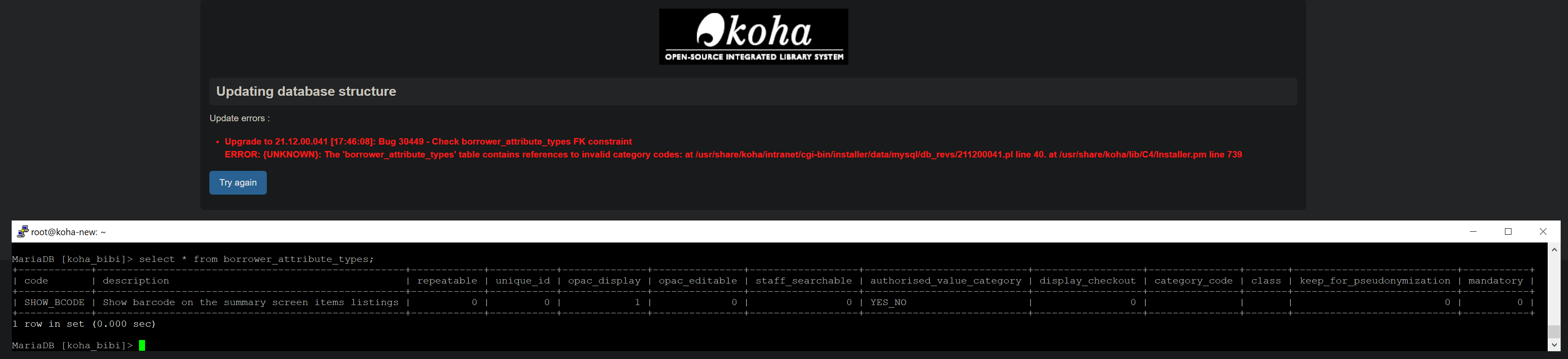1568x359 pixels.
Task: Click the terminal scrollbar thumb
Action: point(1554,332)
